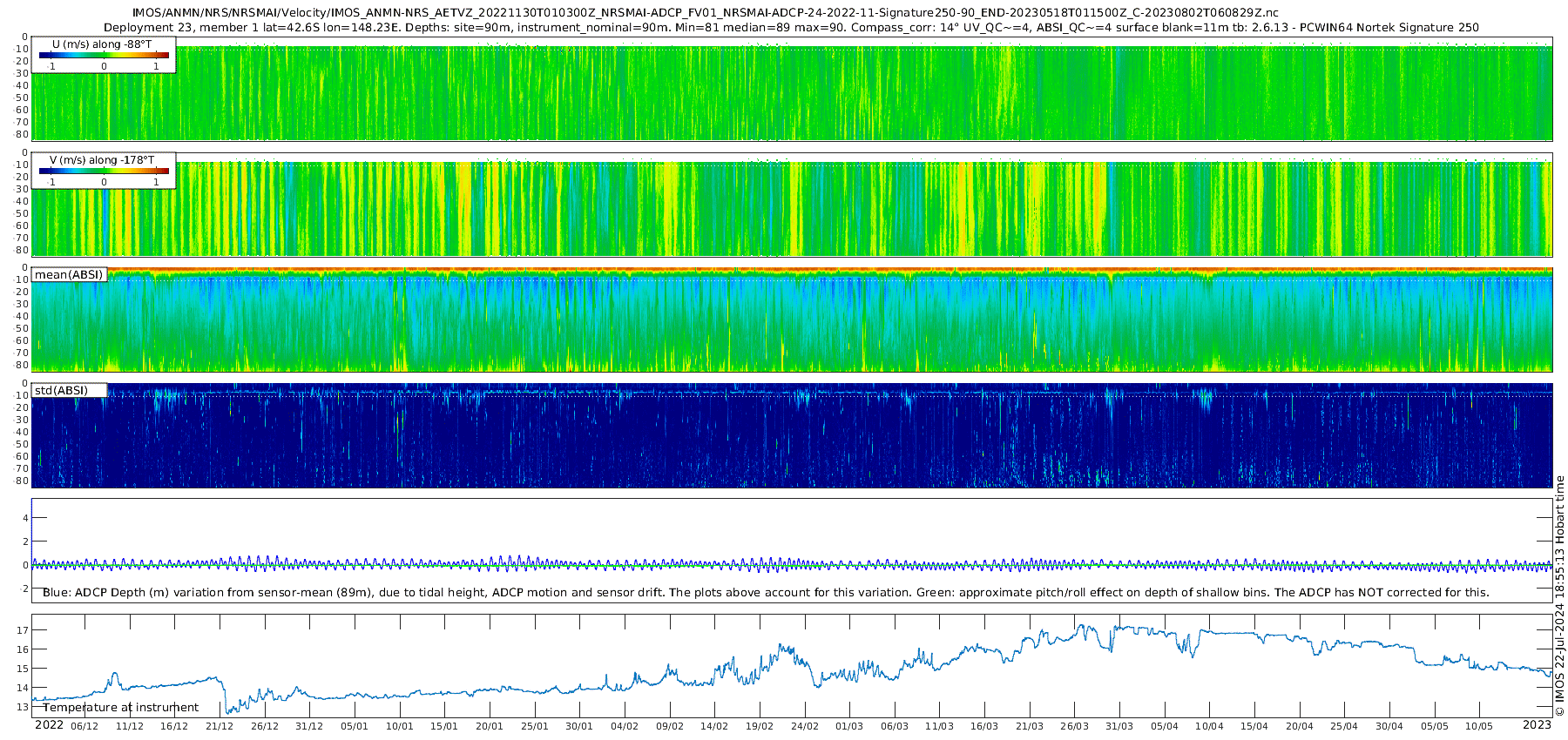Pick the 01/03 date tick on time axis
Viewport: 1568px width, 740px height.
pos(849,726)
